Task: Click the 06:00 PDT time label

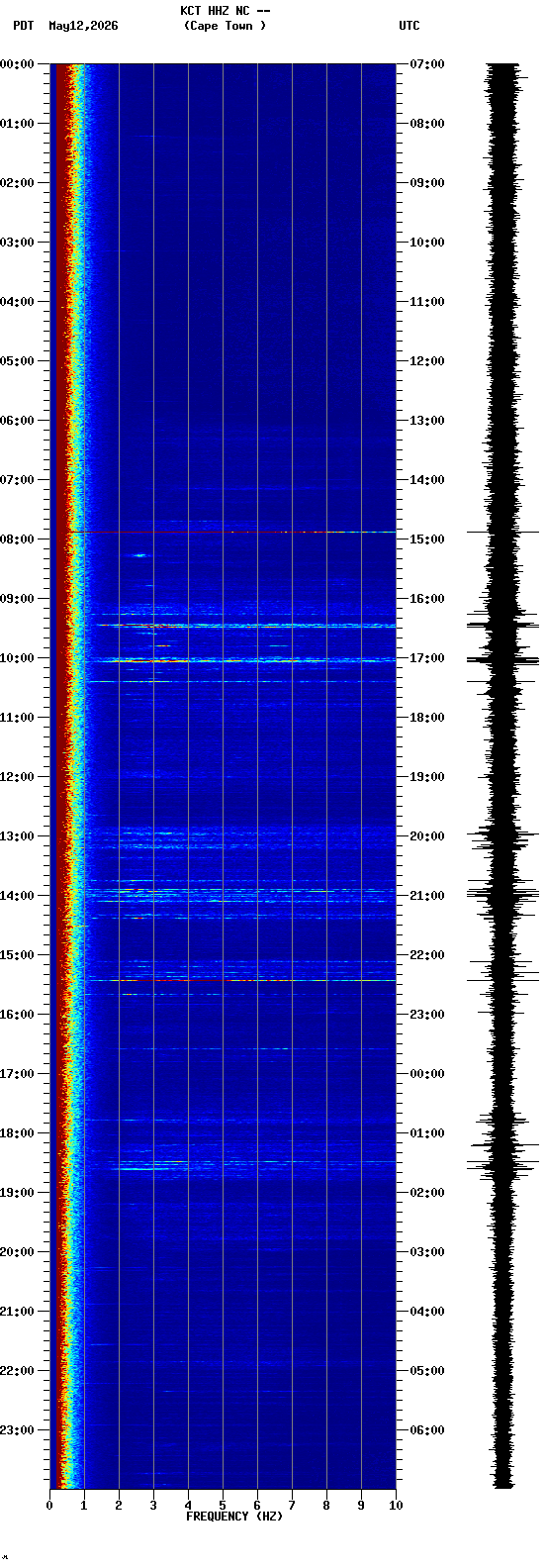Action: click(18, 421)
